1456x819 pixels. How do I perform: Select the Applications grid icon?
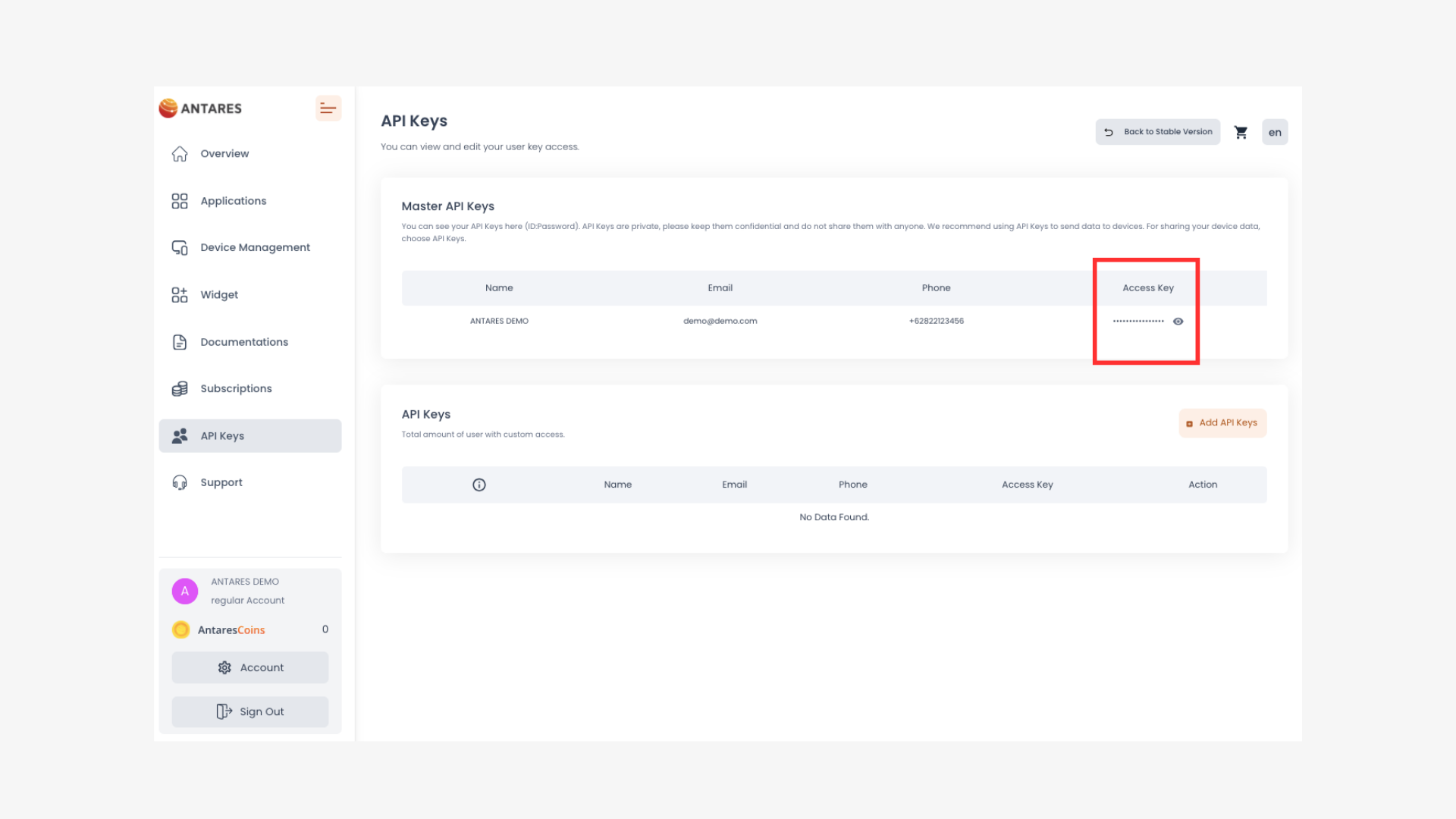(180, 200)
